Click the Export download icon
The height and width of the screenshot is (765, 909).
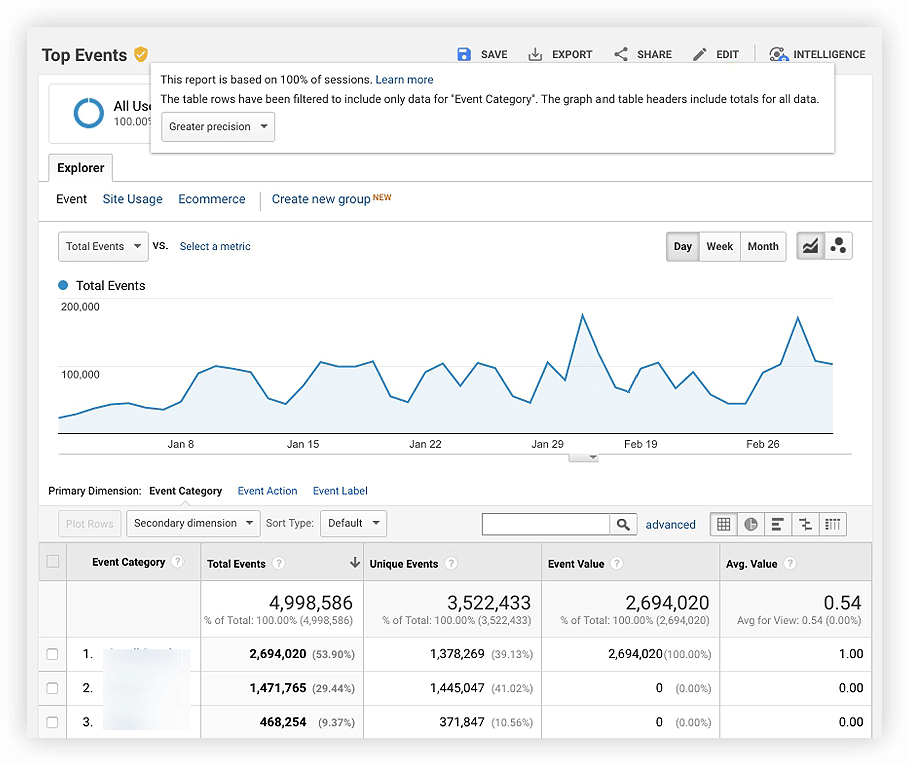[x=535, y=54]
